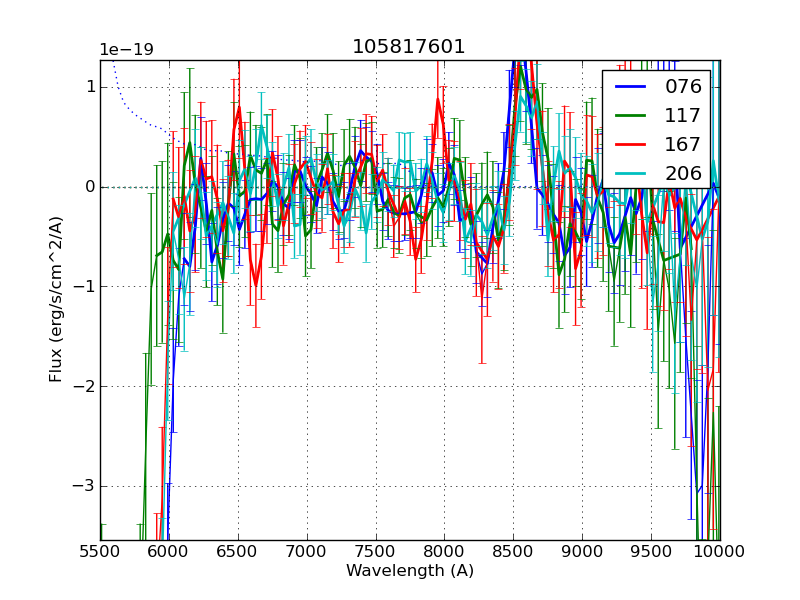Select the 117 legend label

coord(683,115)
